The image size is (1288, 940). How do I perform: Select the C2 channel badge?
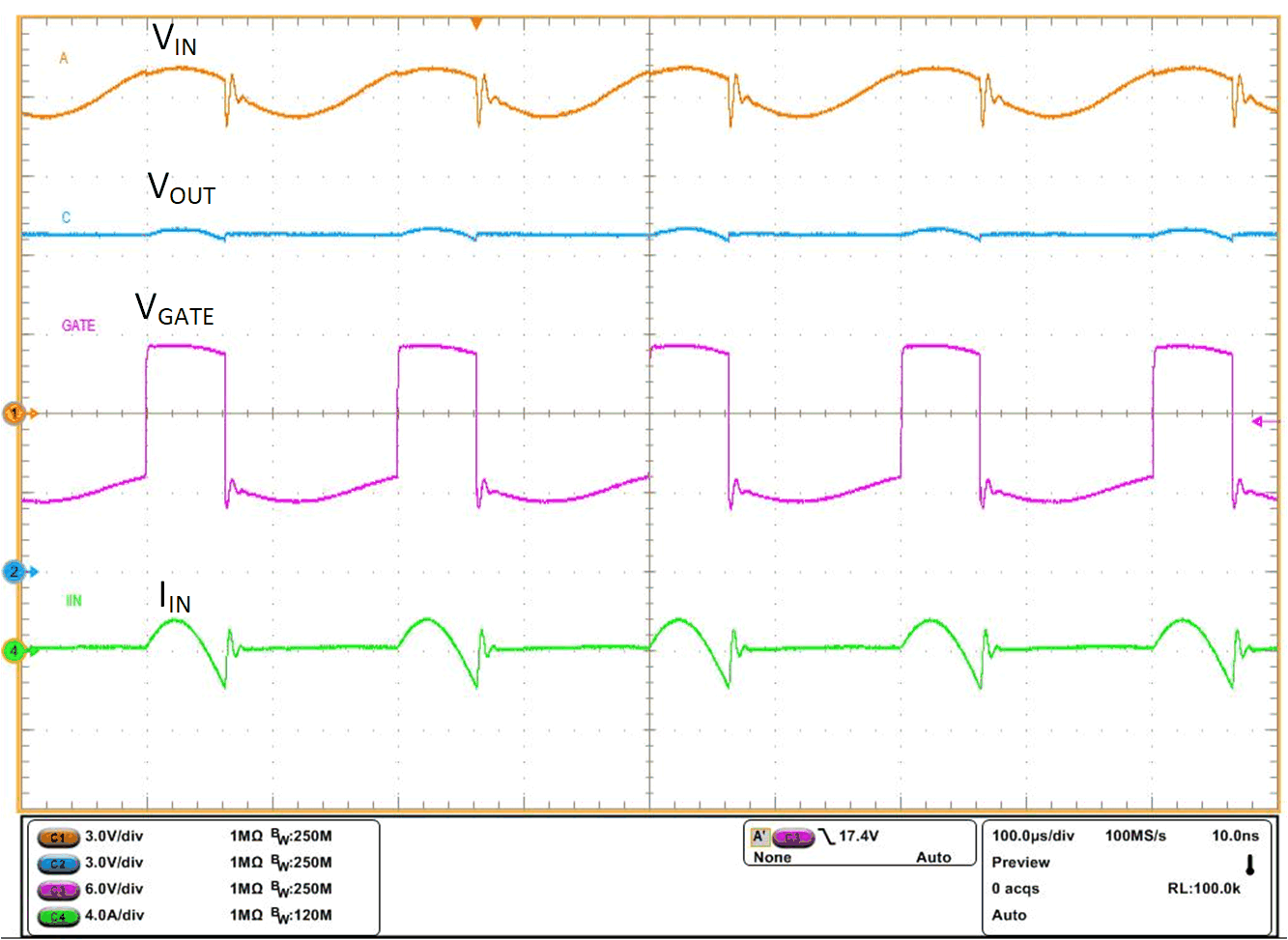58,865
